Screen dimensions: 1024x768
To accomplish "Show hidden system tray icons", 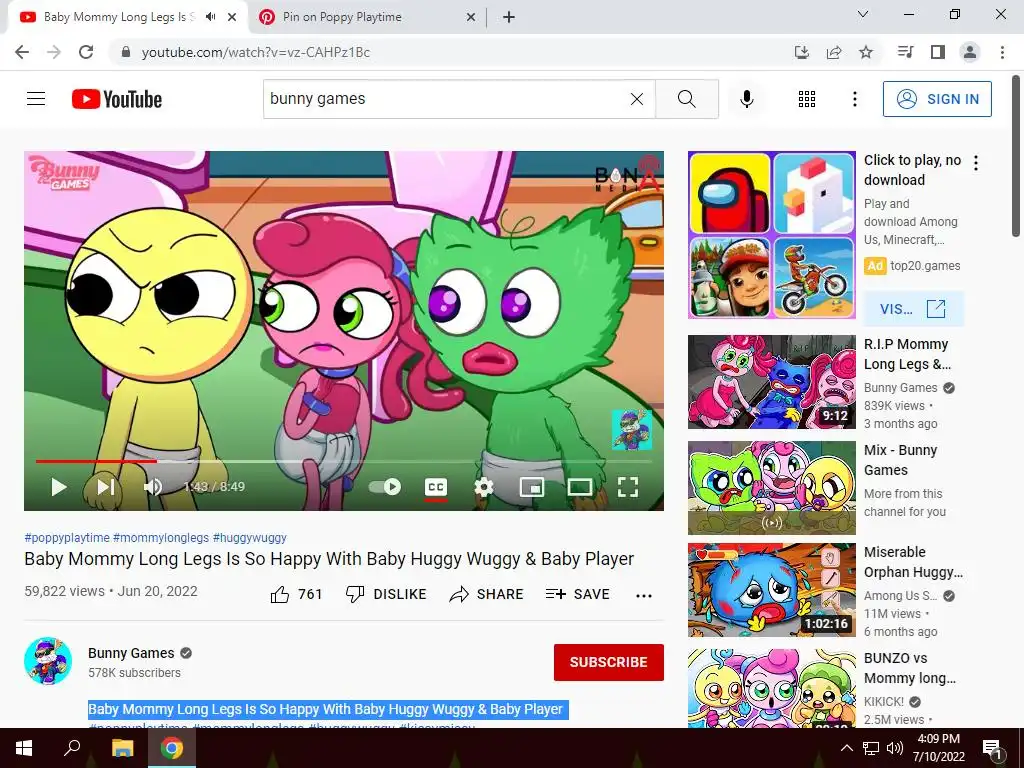I will coord(846,748).
